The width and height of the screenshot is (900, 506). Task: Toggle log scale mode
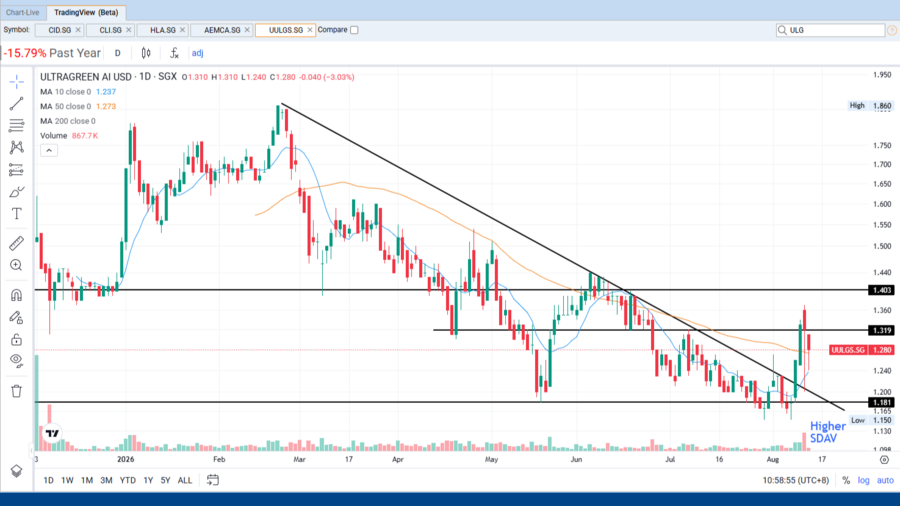[863, 480]
